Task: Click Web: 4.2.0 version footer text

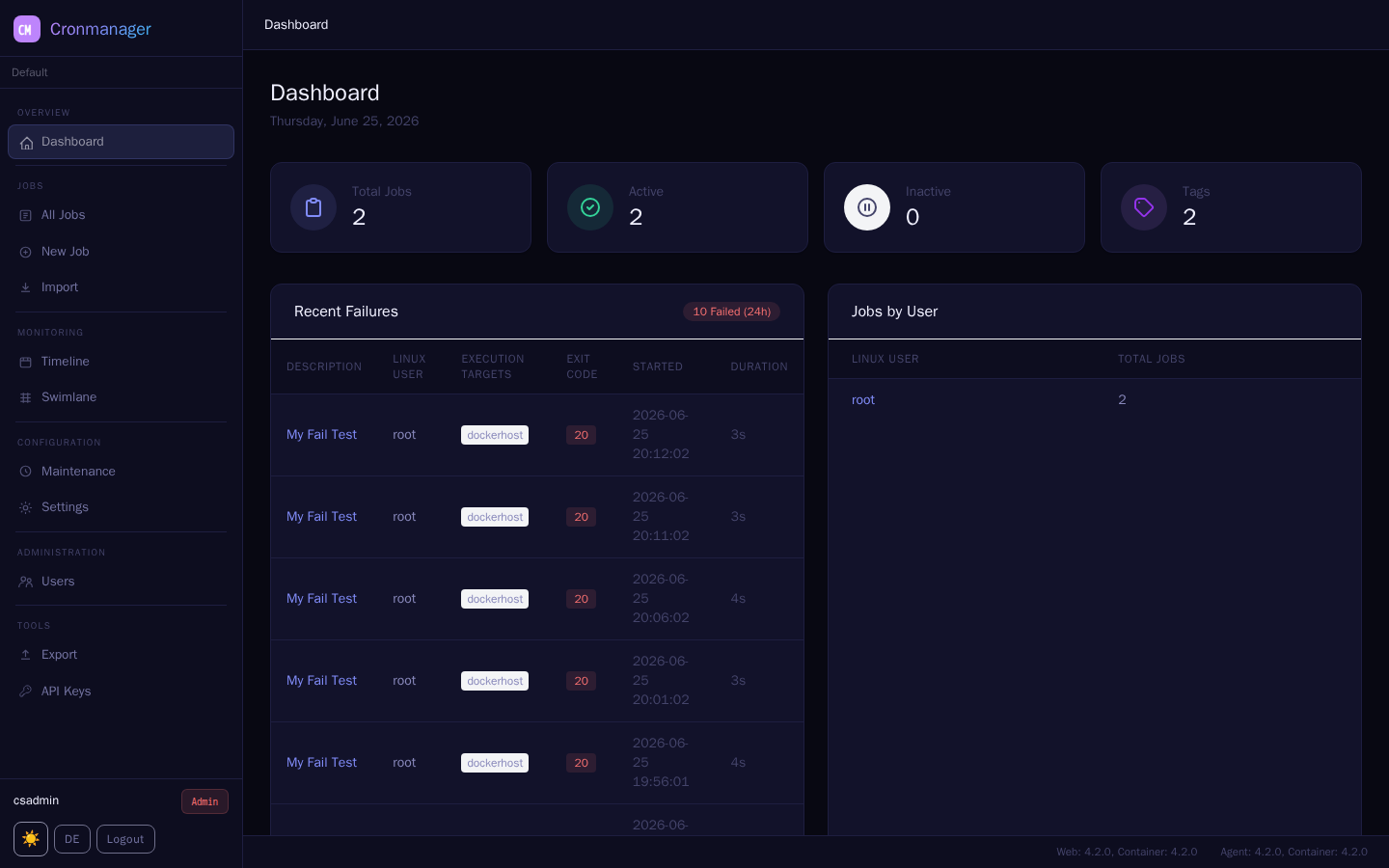Action: click(1127, 852)
